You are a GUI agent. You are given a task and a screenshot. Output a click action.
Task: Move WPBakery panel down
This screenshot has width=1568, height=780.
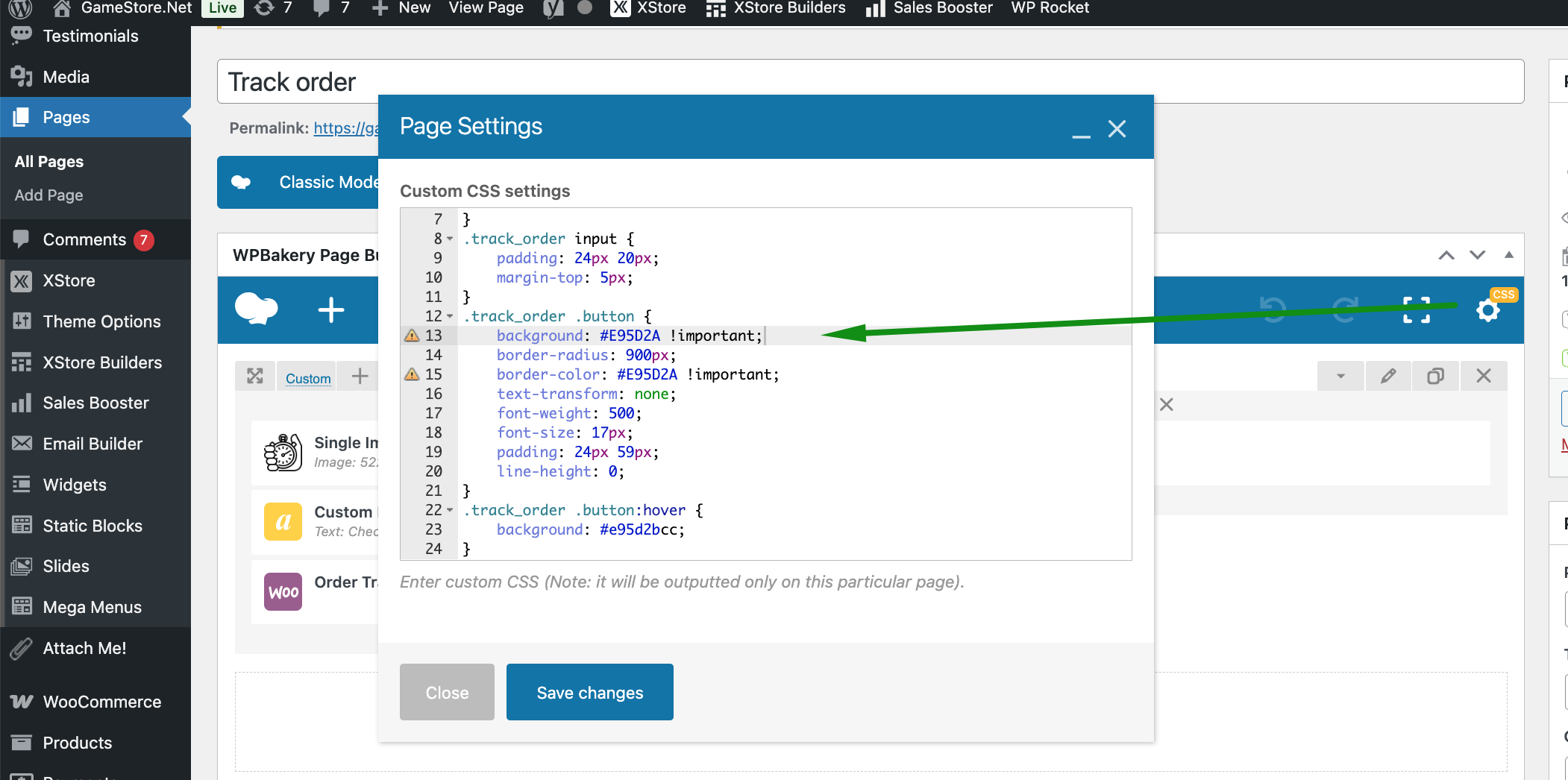(x=1478, y=255)
